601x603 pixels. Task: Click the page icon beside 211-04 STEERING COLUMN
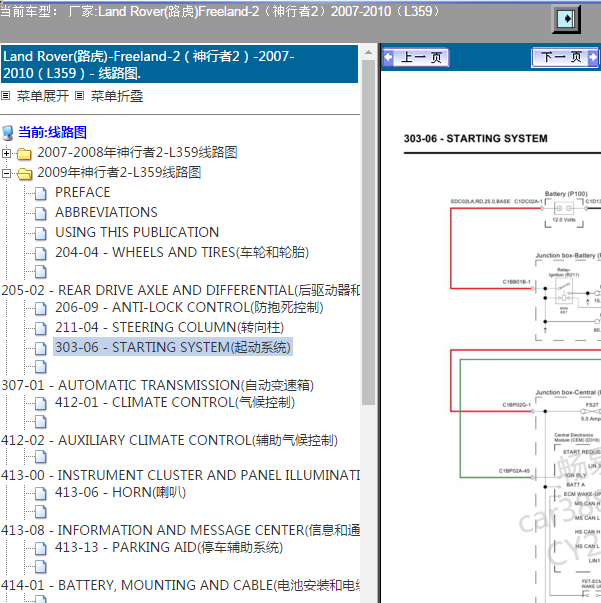(40, 329)
